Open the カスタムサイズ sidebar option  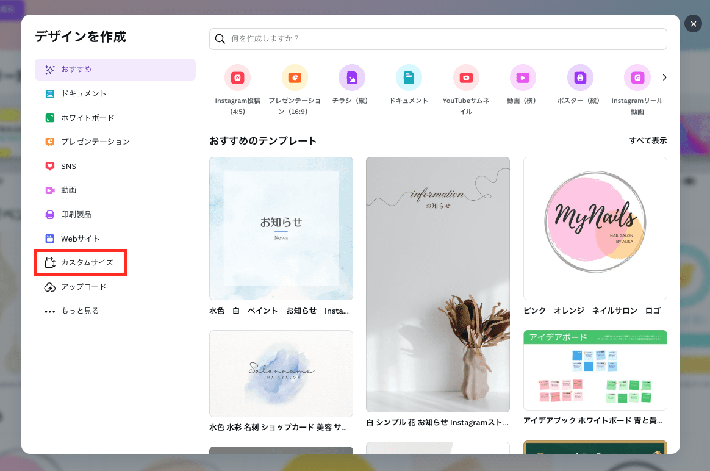coord(81,262)
